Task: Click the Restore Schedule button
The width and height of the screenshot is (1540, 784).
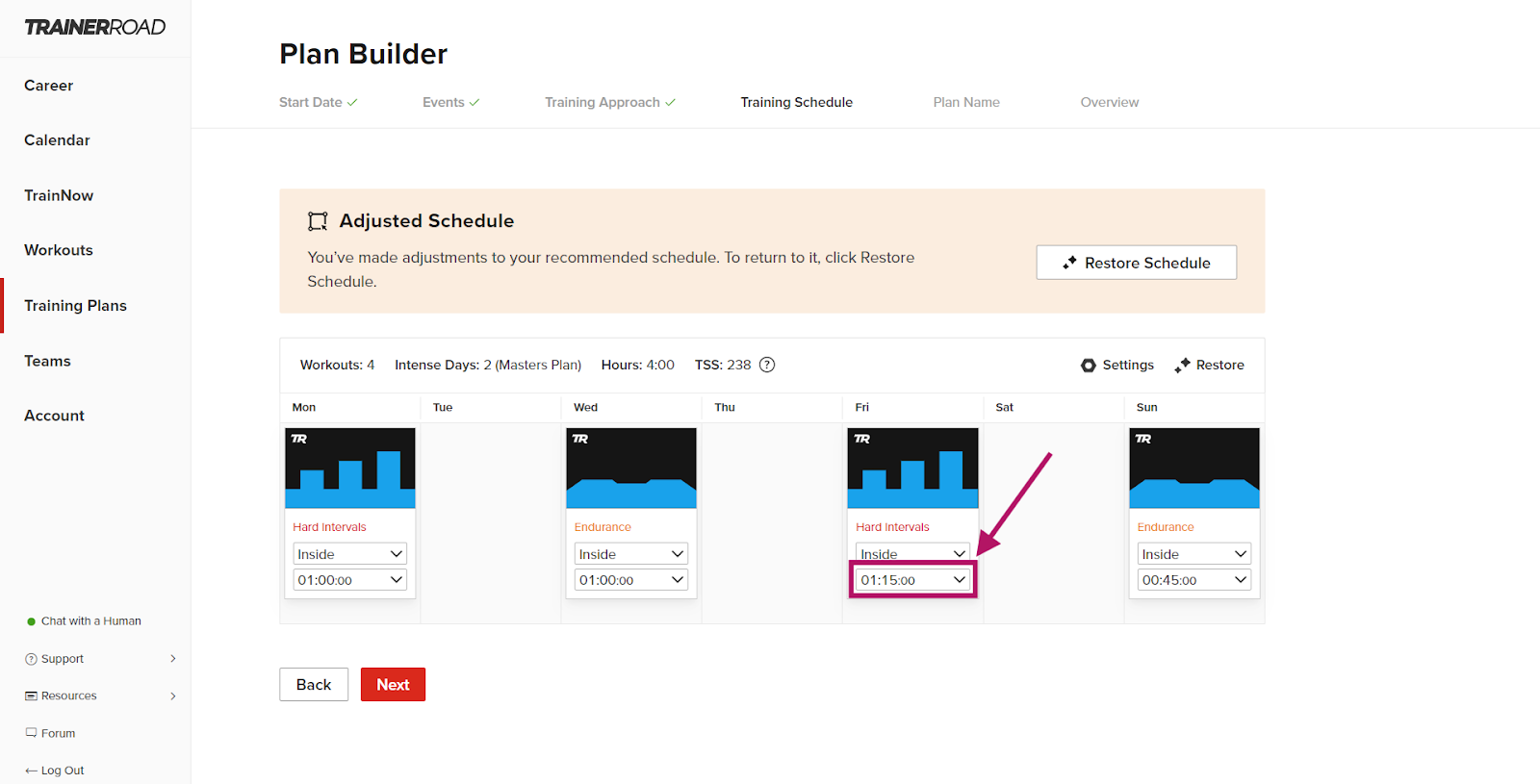Action: [1137, 263]
